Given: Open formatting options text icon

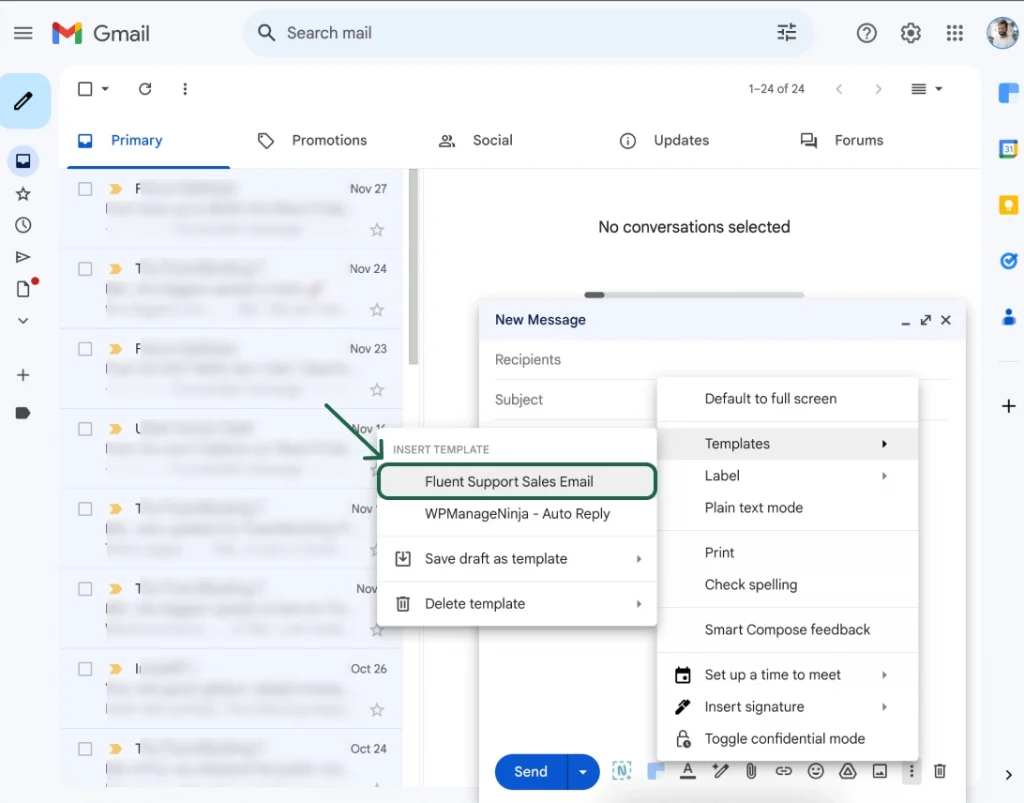Looking at the screenshot, I should [x=687, y=771].
